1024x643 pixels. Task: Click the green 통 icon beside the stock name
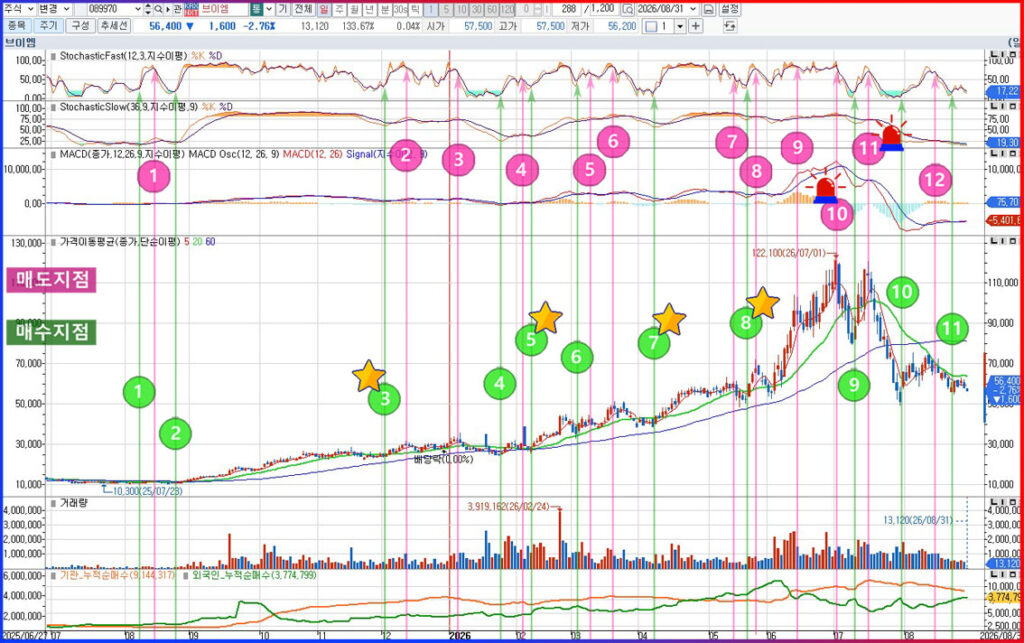257,9
